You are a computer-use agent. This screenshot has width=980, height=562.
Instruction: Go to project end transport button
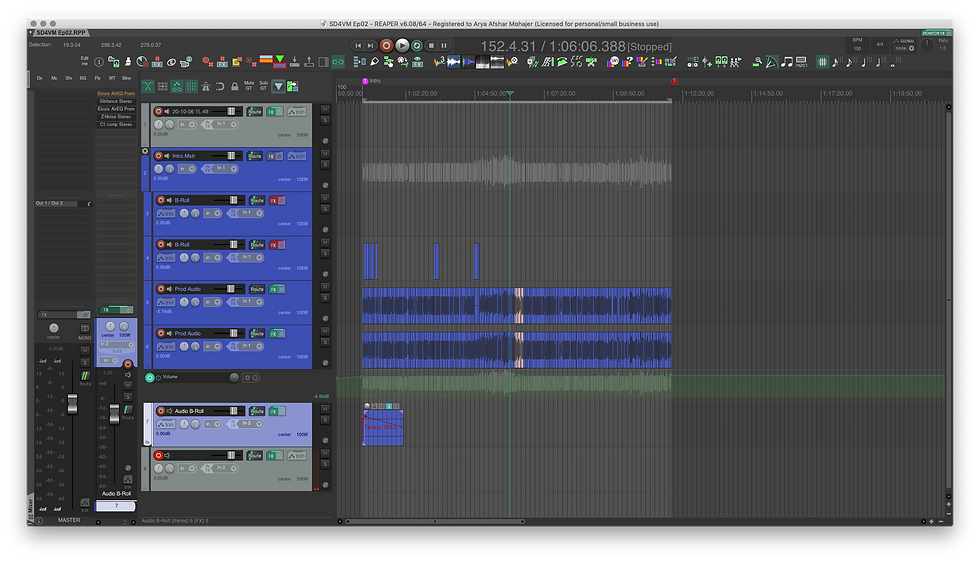pos(370,45)
